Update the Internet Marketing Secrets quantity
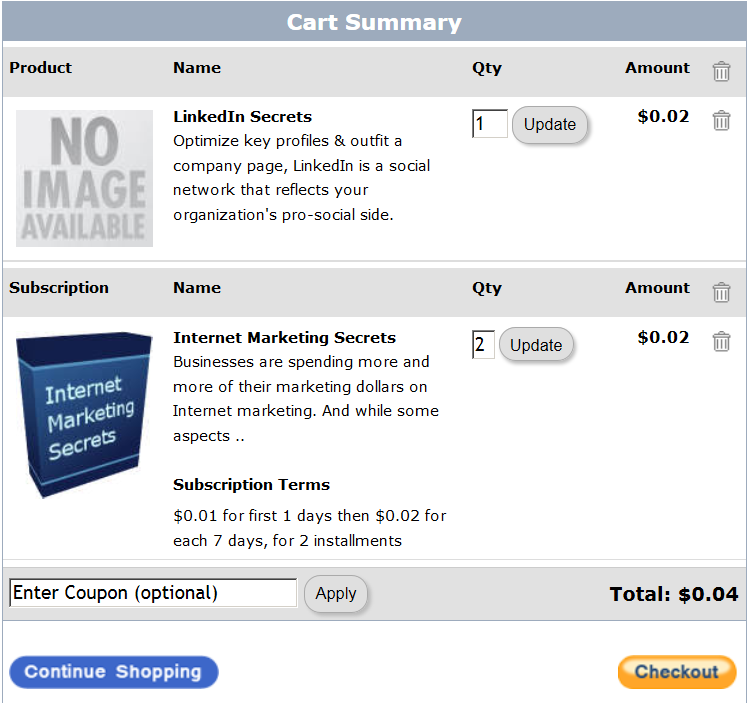This screenshot has width=749, height=703. point(536,346)
